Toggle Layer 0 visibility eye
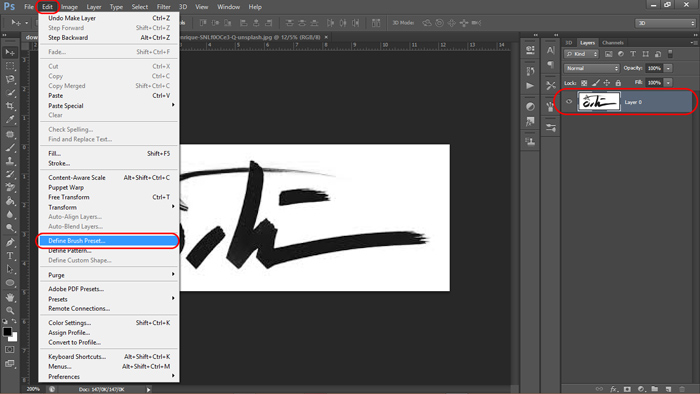Screen dimensions: 700x394 click(x=569, y=102)
